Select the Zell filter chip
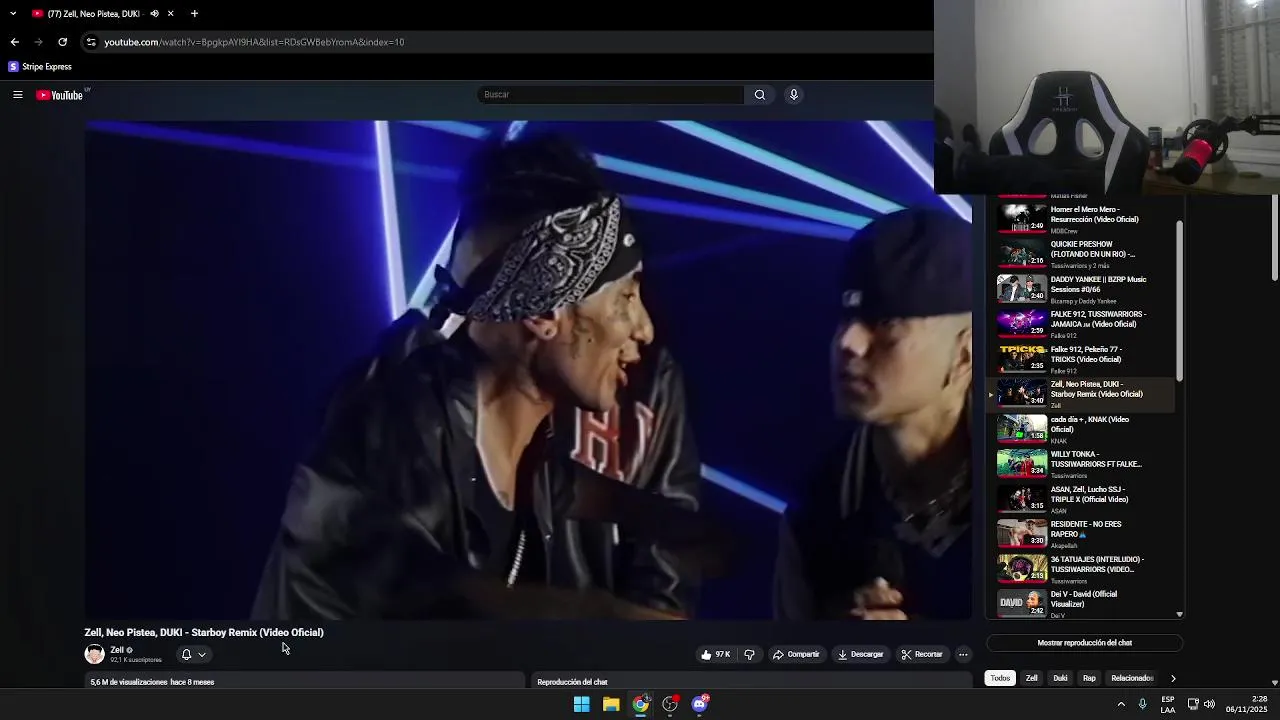The width and height of the screenshot is (1280, 720). (1031, 678)
